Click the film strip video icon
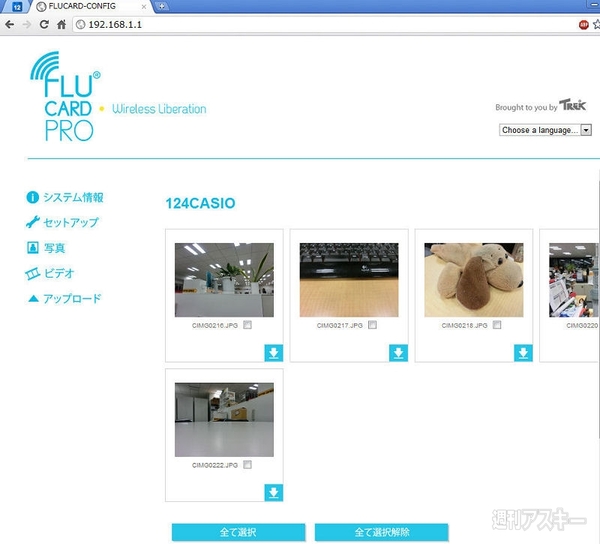The width and height of the screenshot is (600, 544). (x=33, y=273)
